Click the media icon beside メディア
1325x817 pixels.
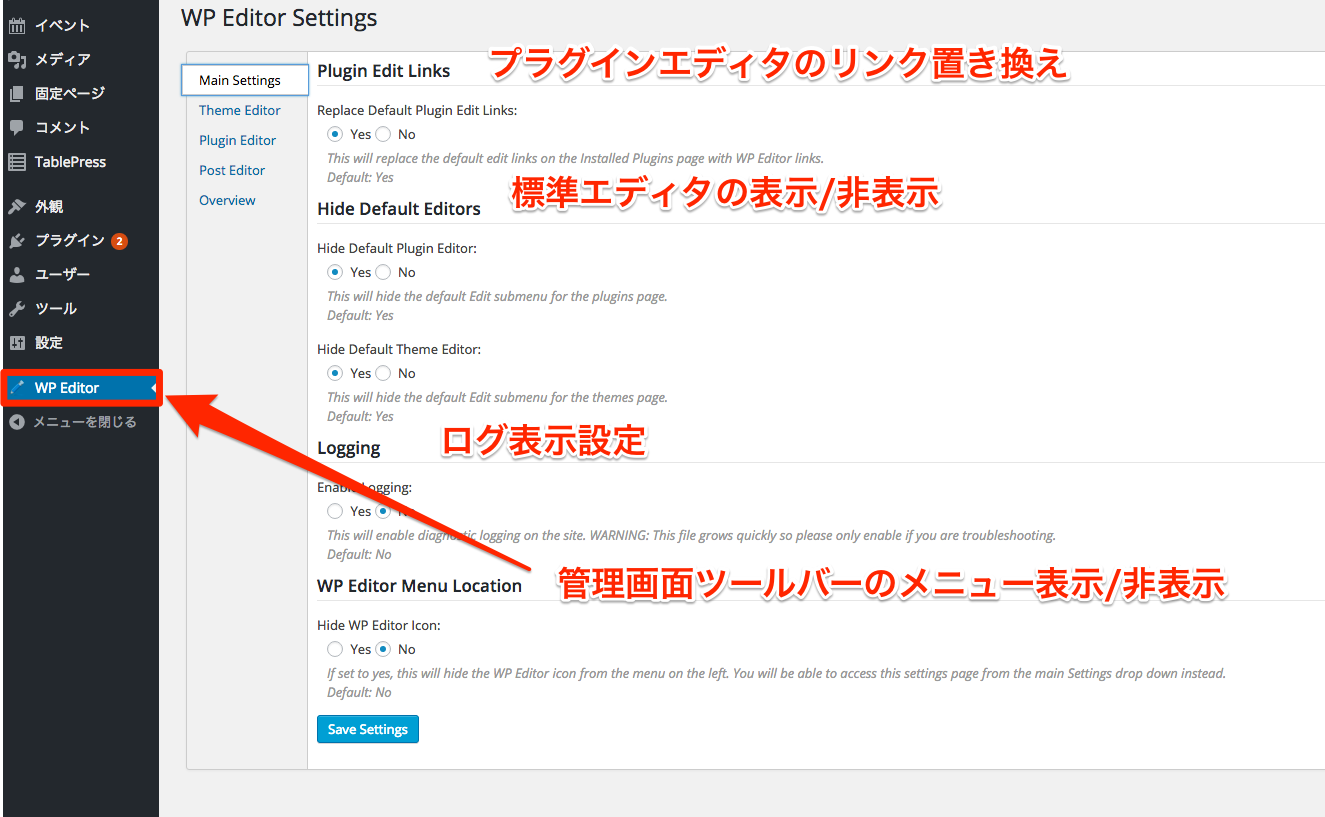(17, 60)
